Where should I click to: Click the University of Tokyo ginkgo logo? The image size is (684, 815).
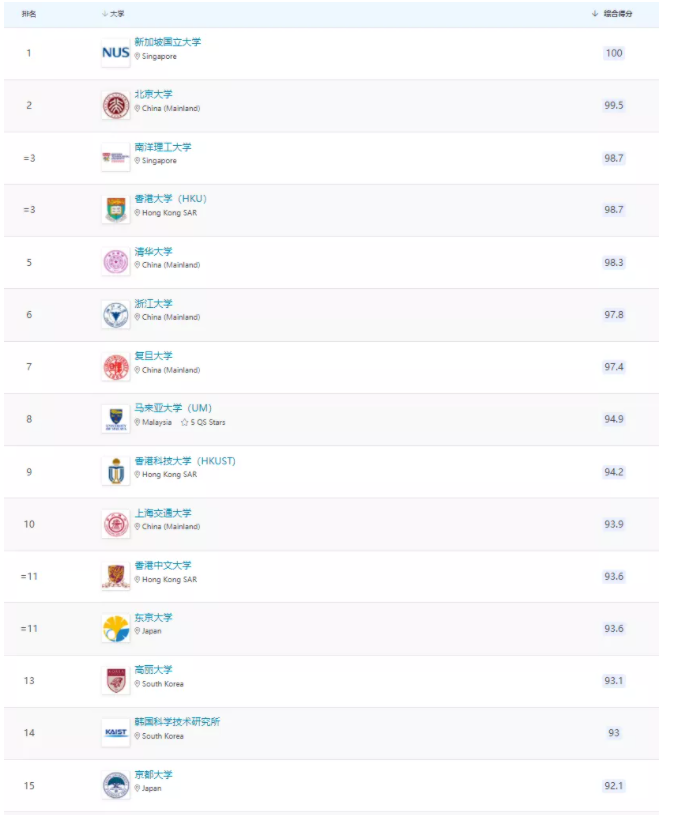coord(115,628)
